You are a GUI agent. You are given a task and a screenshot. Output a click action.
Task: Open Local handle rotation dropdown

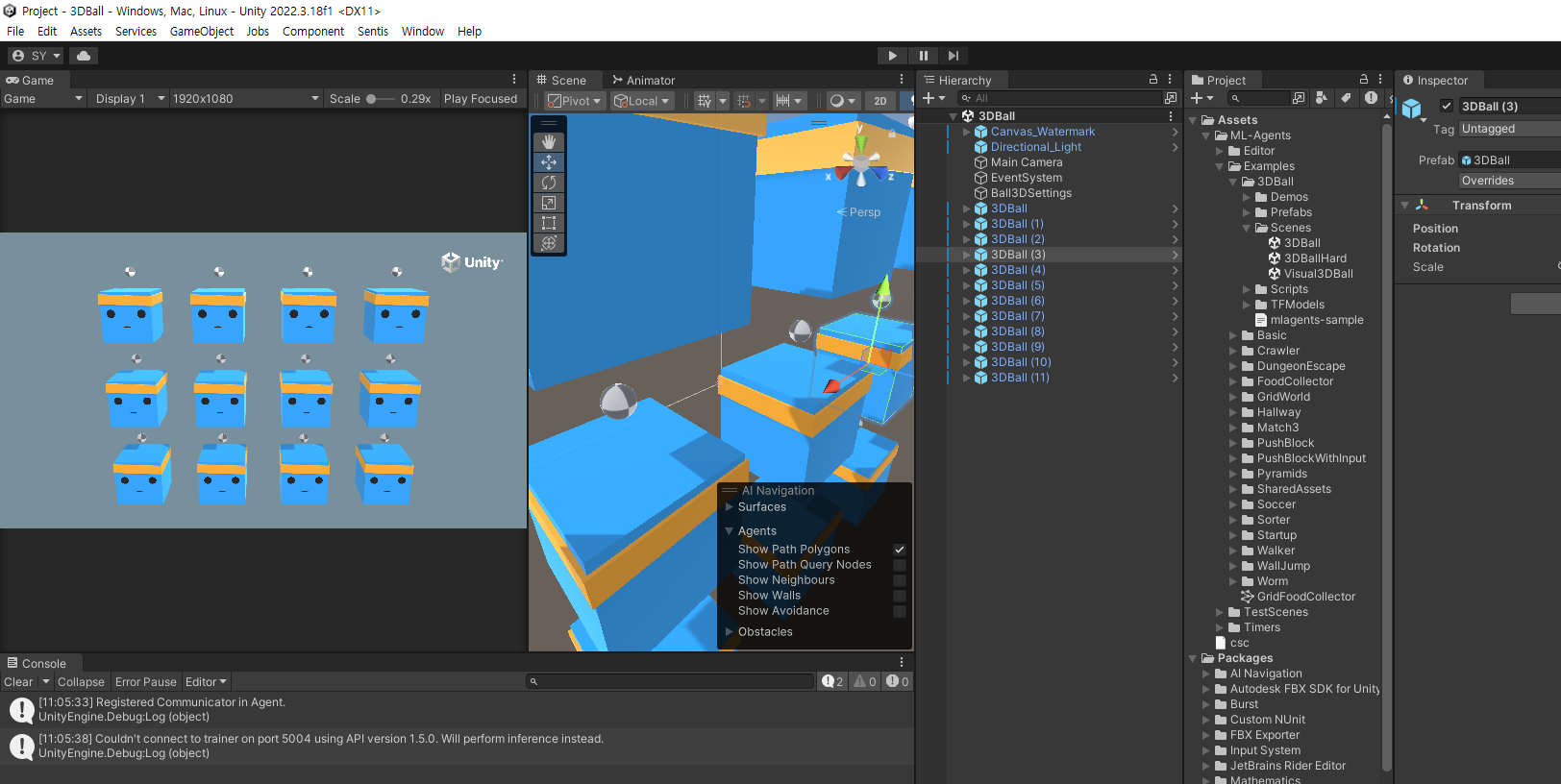pyautogui.click(x=641, y=101)
